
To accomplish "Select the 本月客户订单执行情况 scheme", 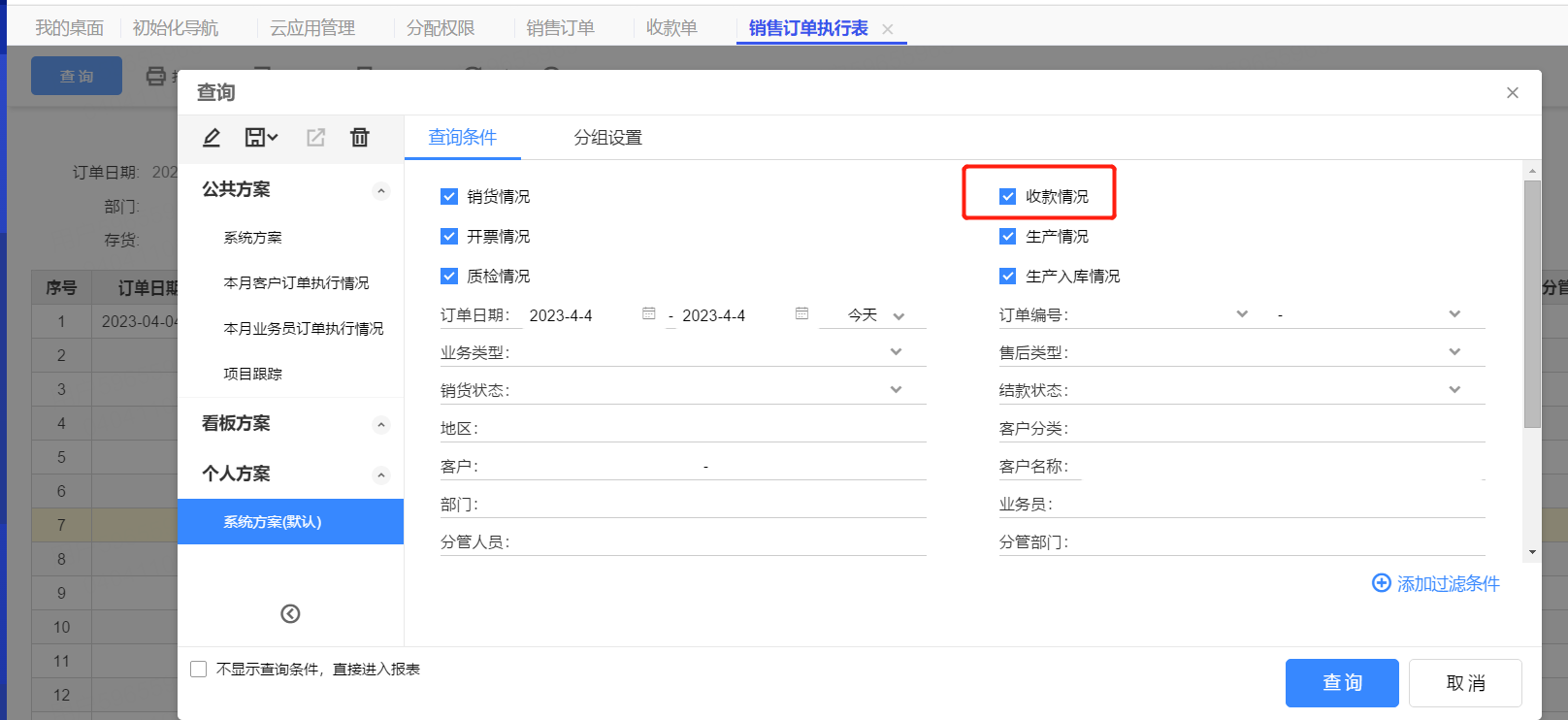I will pos(296,283).
